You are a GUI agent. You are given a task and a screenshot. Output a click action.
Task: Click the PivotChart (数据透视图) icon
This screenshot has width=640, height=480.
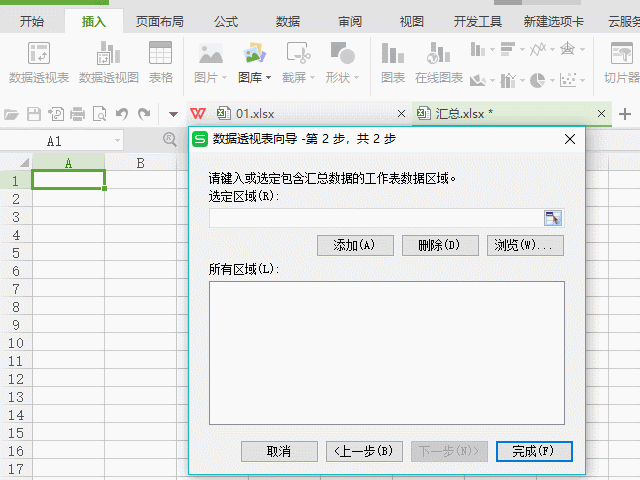108,53
